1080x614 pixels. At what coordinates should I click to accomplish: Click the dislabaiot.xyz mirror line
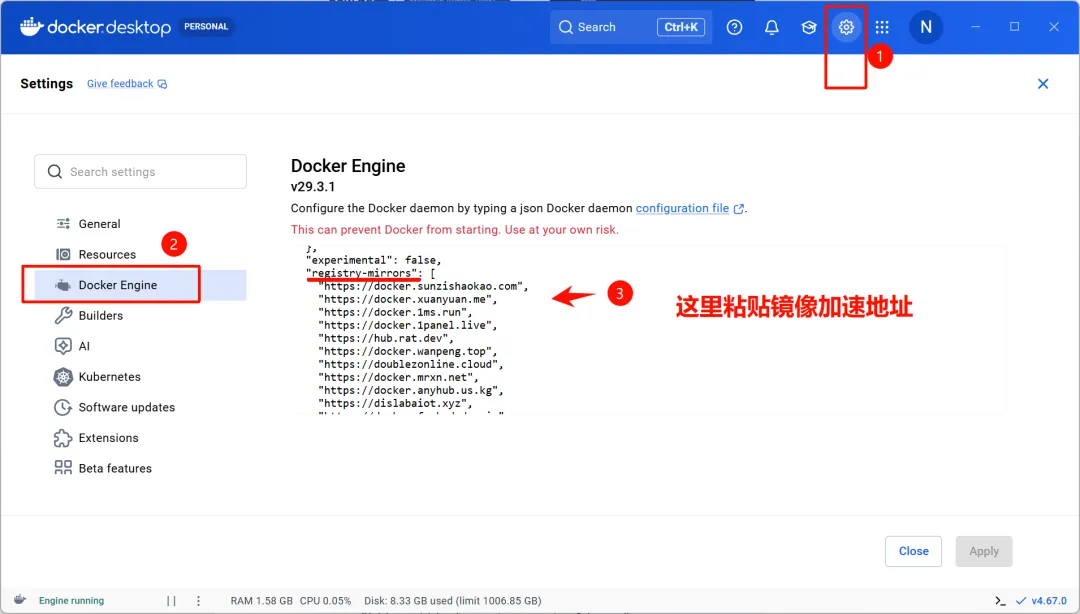[x=395, y=404]
